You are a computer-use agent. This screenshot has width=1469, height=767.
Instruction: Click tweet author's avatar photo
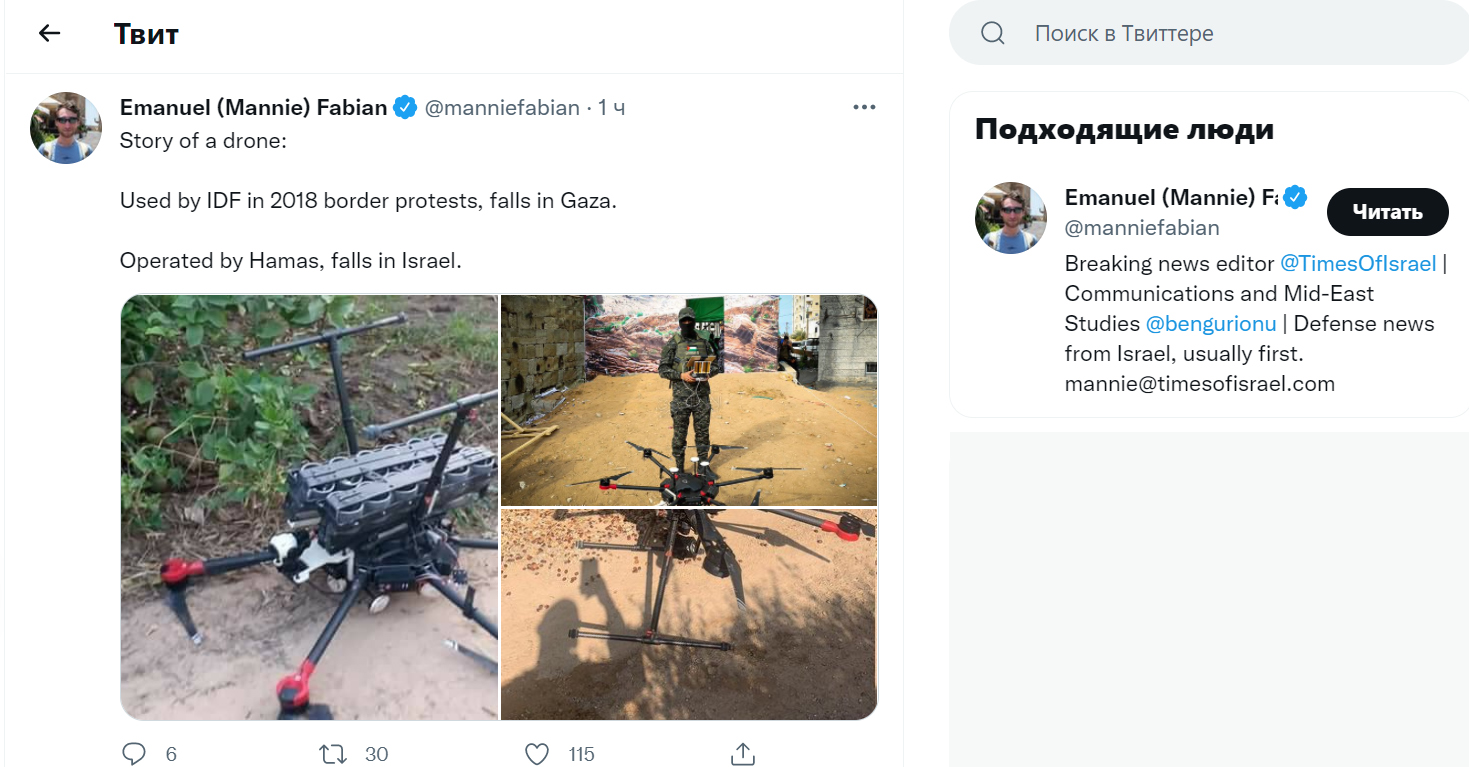66,128
